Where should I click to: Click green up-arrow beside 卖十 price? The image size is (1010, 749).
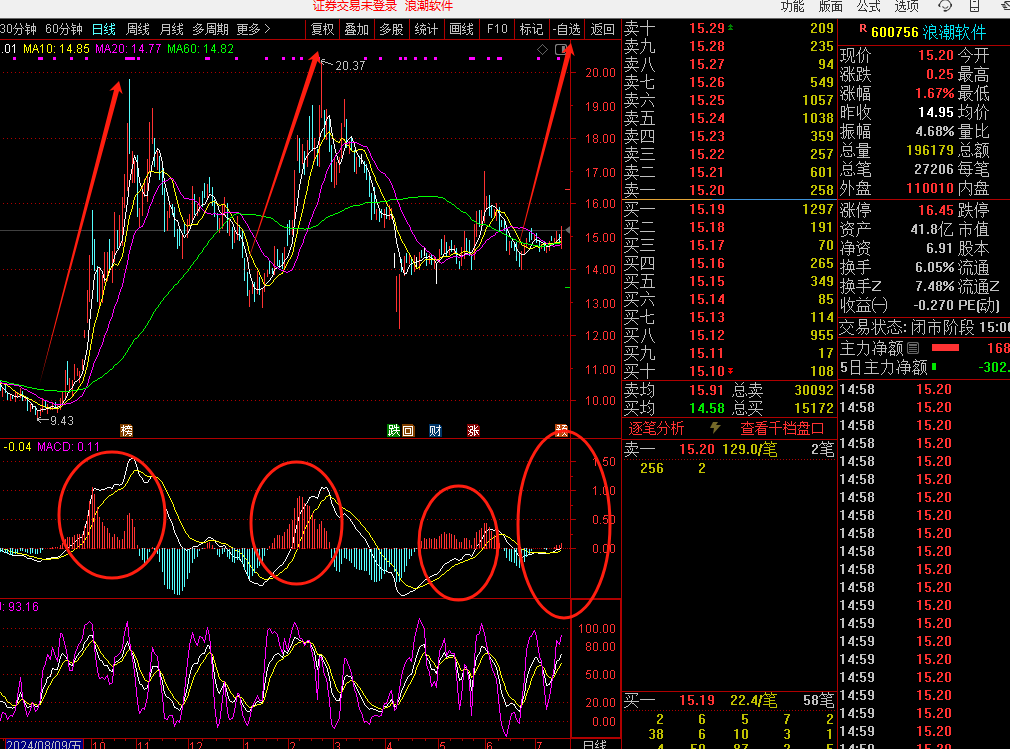(730, 28)
